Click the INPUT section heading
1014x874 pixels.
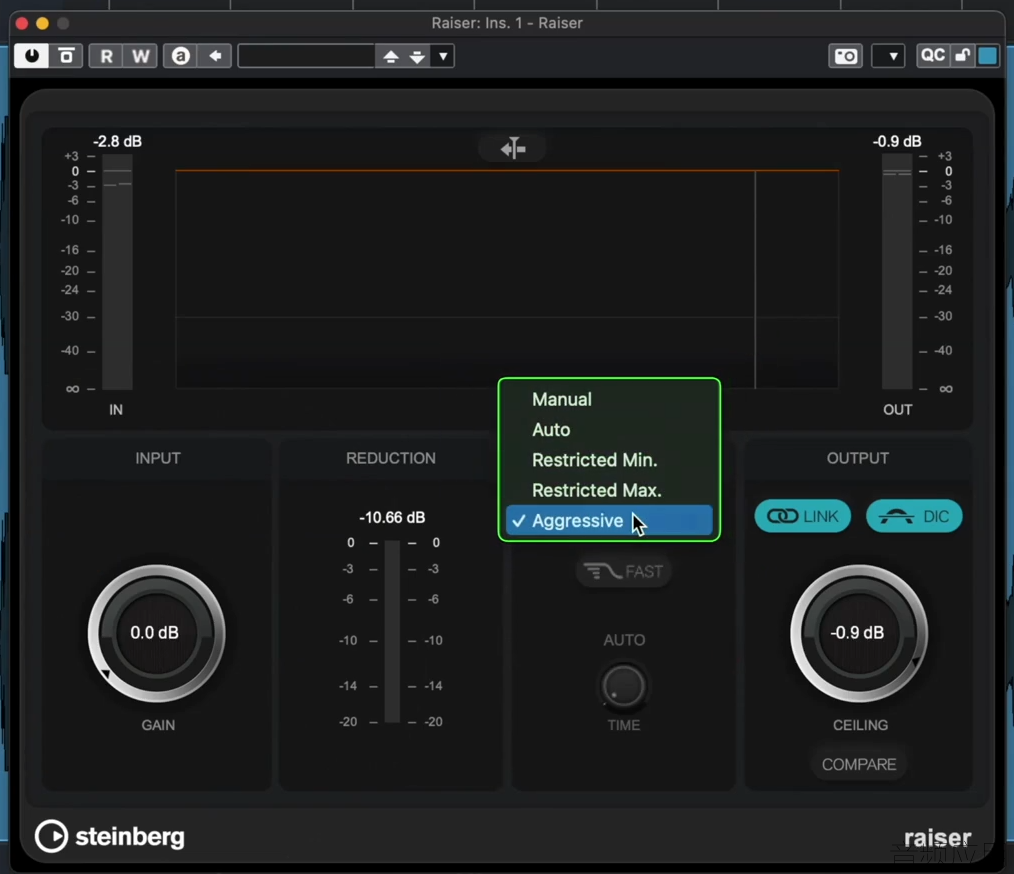158,458
